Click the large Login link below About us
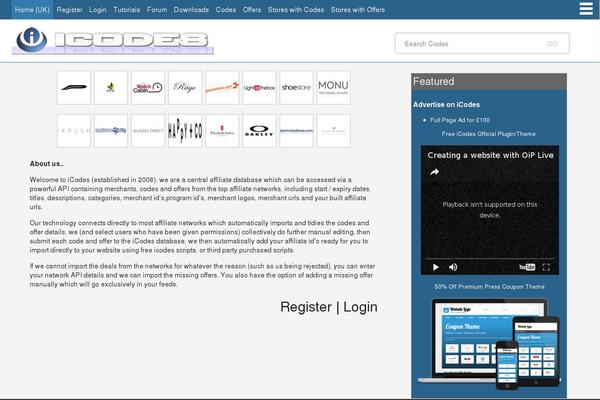 [x=360, y=307]
